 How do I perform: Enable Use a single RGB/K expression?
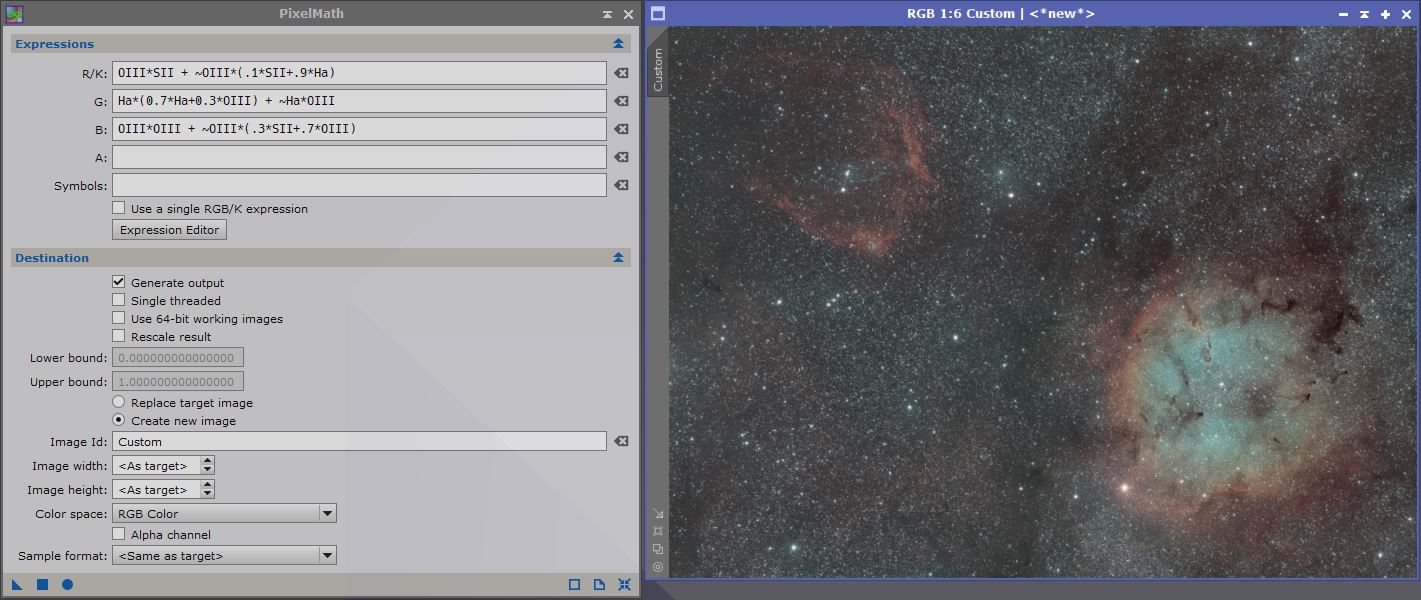tap(118, 208)
